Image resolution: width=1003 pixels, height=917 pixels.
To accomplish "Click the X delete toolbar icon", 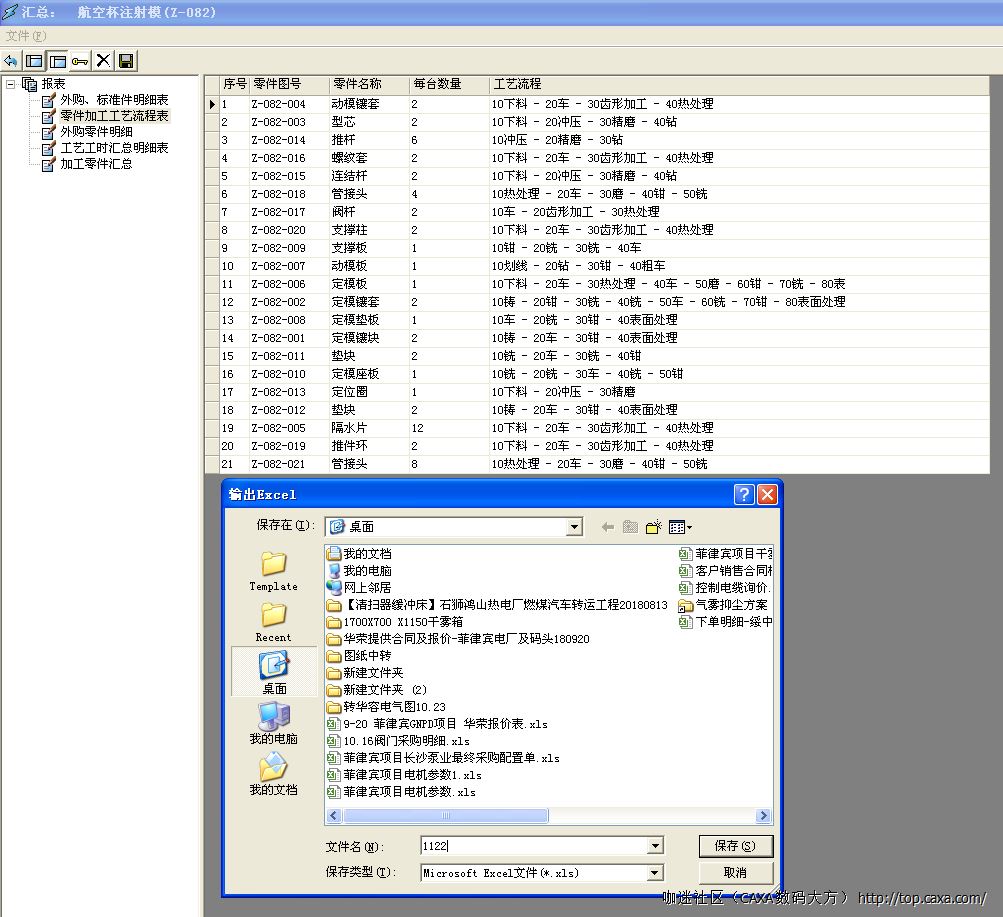I will tap(103, 61).
